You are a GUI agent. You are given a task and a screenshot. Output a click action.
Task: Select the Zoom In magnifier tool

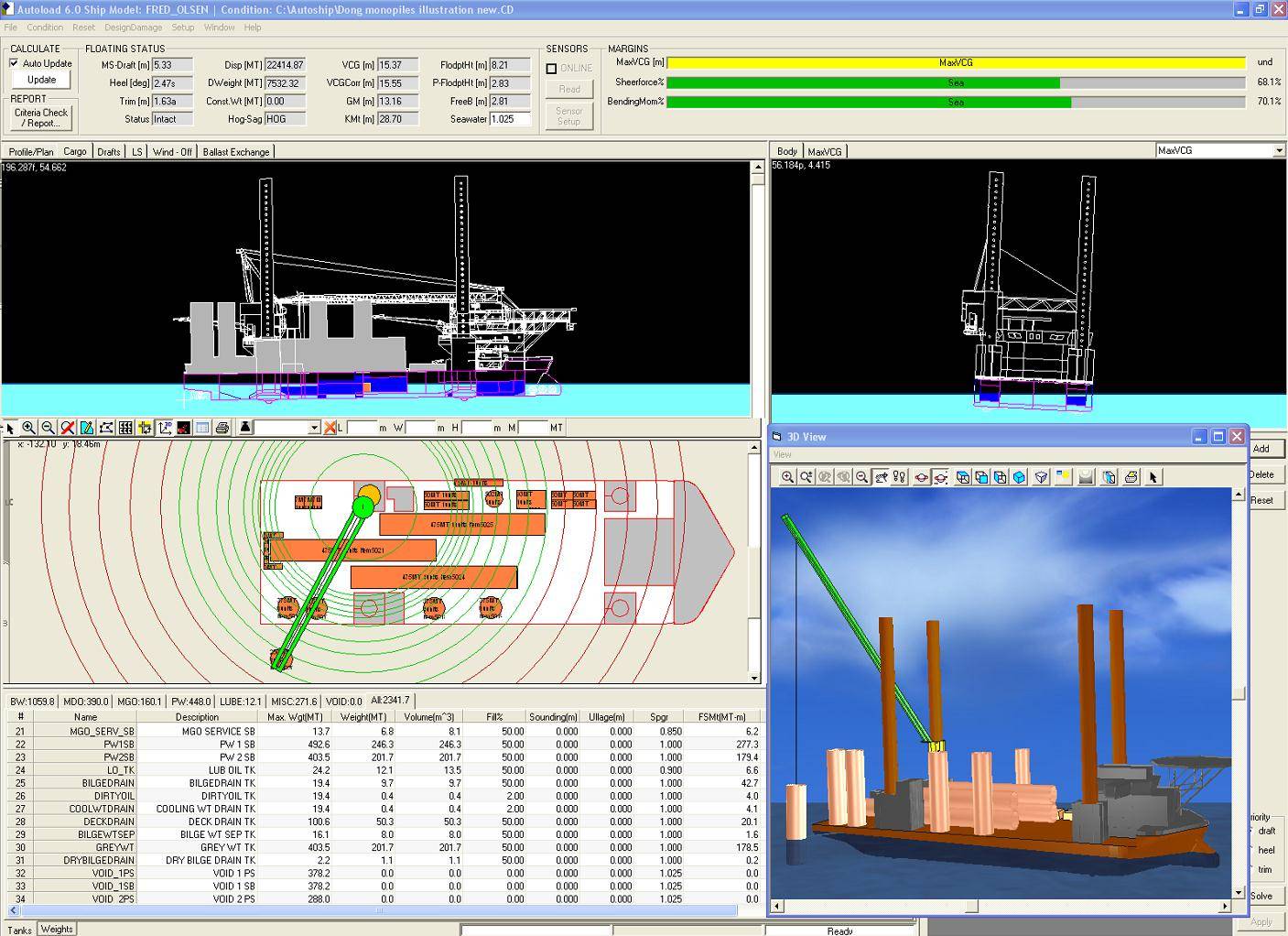(28, 428)
